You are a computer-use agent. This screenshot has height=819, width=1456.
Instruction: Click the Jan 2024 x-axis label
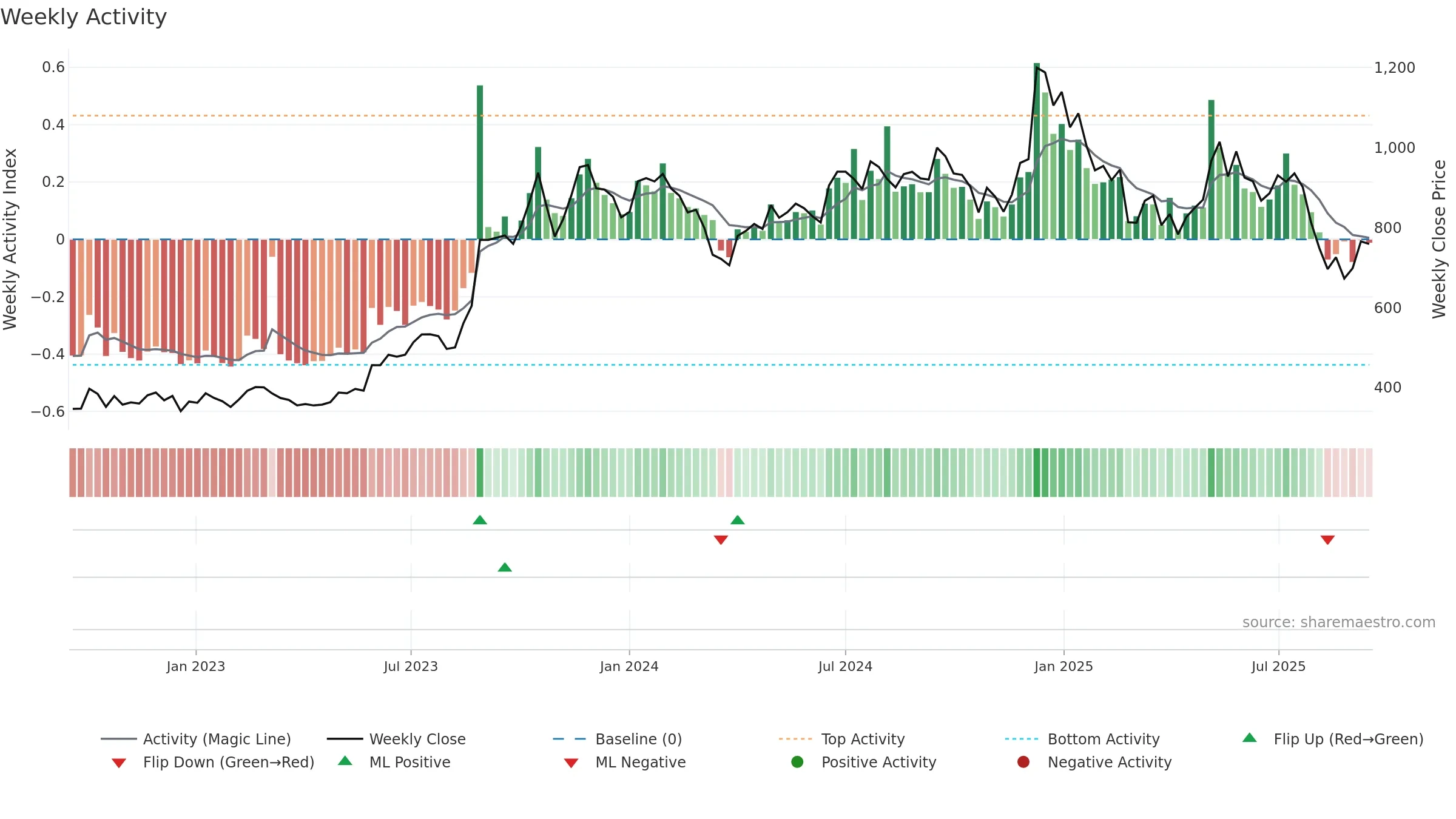click(629, 667)
